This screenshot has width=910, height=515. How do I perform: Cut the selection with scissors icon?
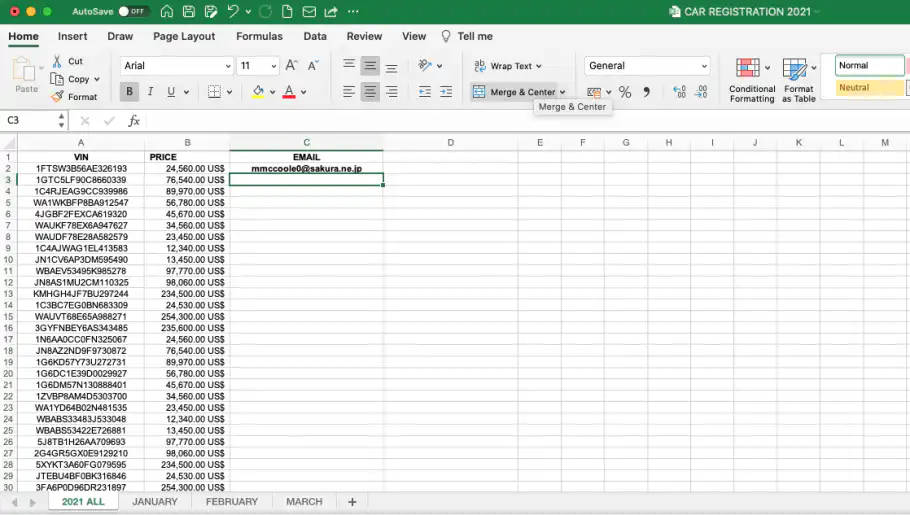pyautogui.click(x=57, y=61)
